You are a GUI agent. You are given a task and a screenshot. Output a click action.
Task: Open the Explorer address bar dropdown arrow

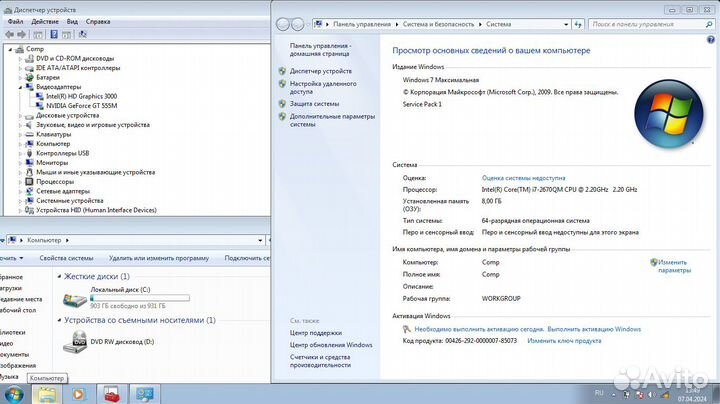(260, 240)
